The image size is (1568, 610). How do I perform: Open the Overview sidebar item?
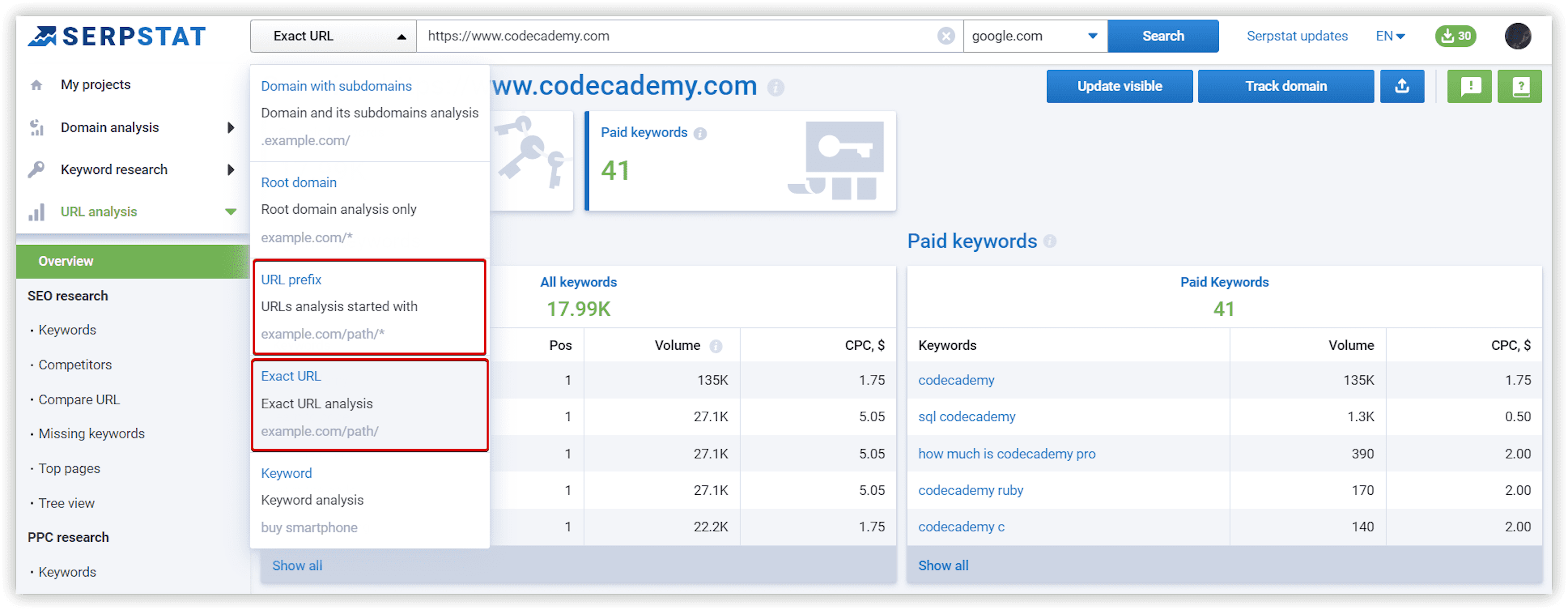[x=133, y=262]
